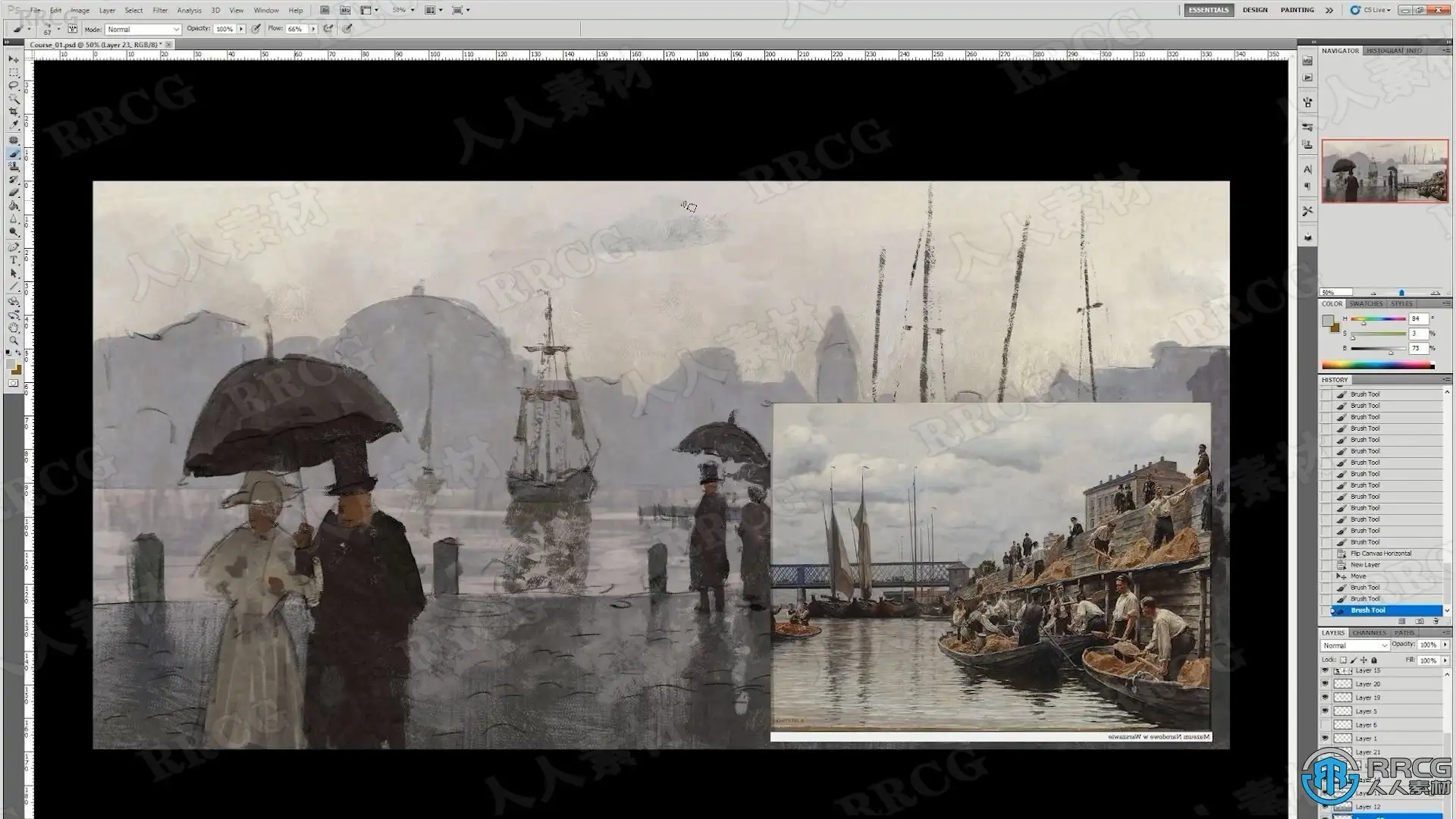This screenshot has width=1456, height=819.
Task: Select the Crop tool
Action: 14,112
